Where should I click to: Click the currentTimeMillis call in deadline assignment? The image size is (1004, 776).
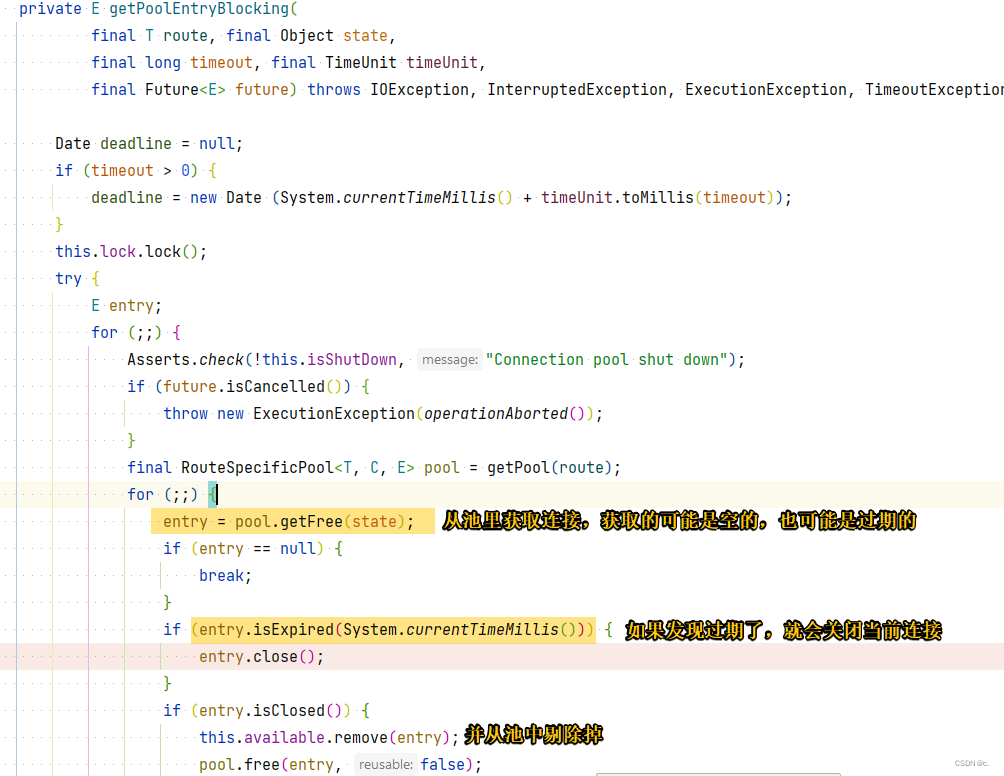(427, 198)
